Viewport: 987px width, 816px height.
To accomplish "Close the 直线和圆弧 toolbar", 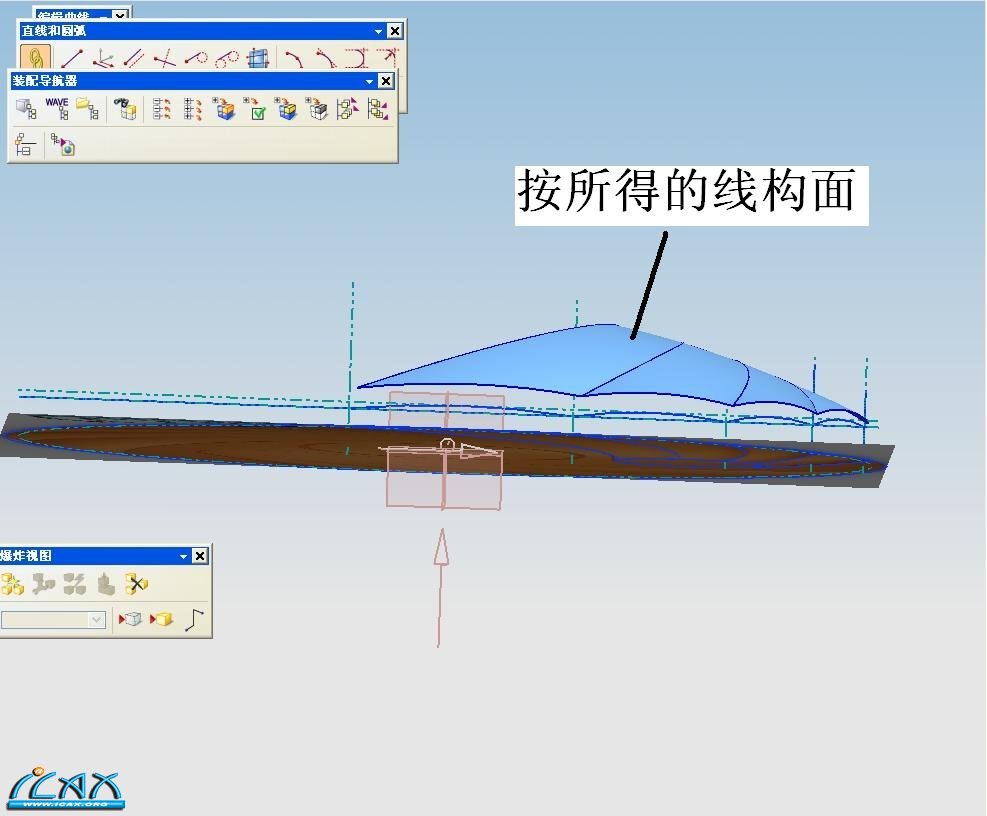I will click(395, 31).
